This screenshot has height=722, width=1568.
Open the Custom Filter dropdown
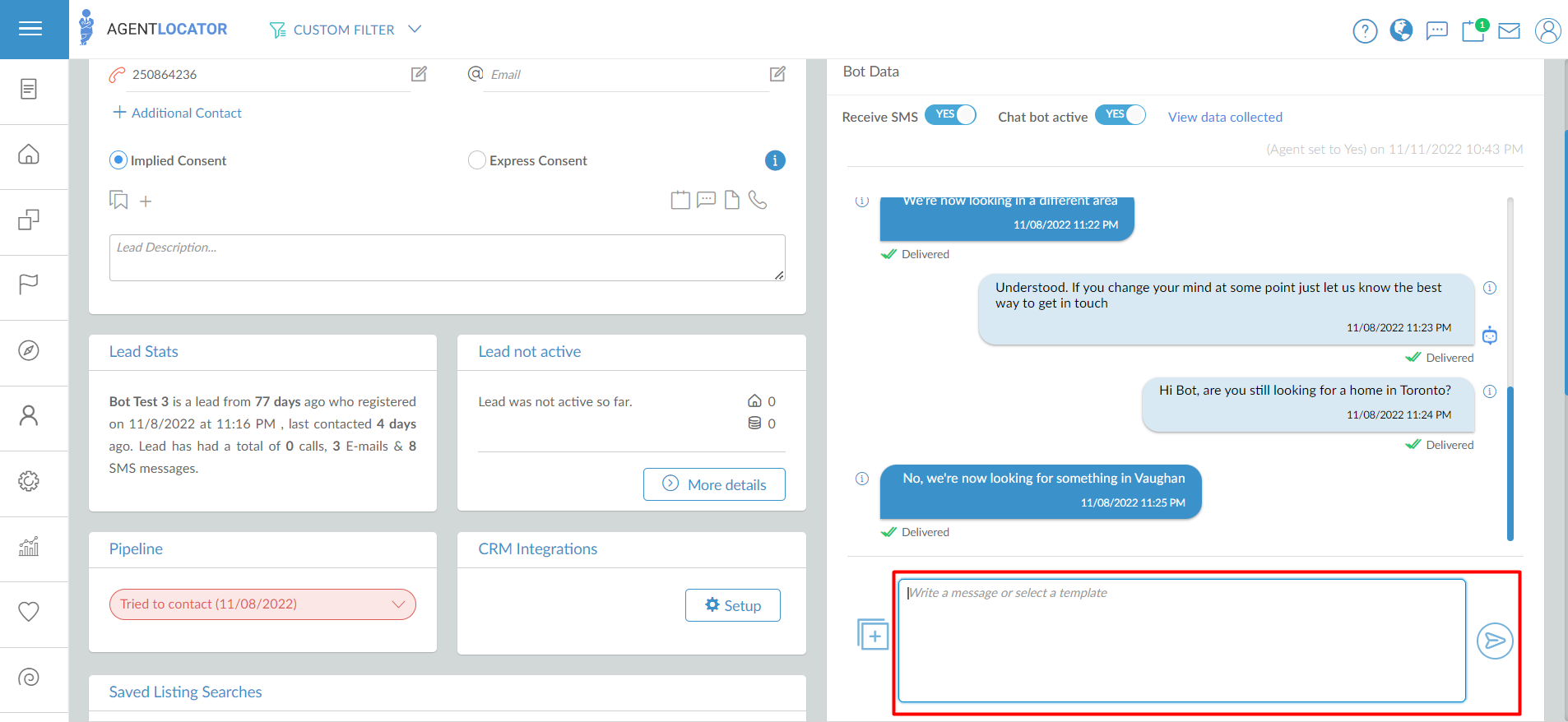[x=346, y=30]
